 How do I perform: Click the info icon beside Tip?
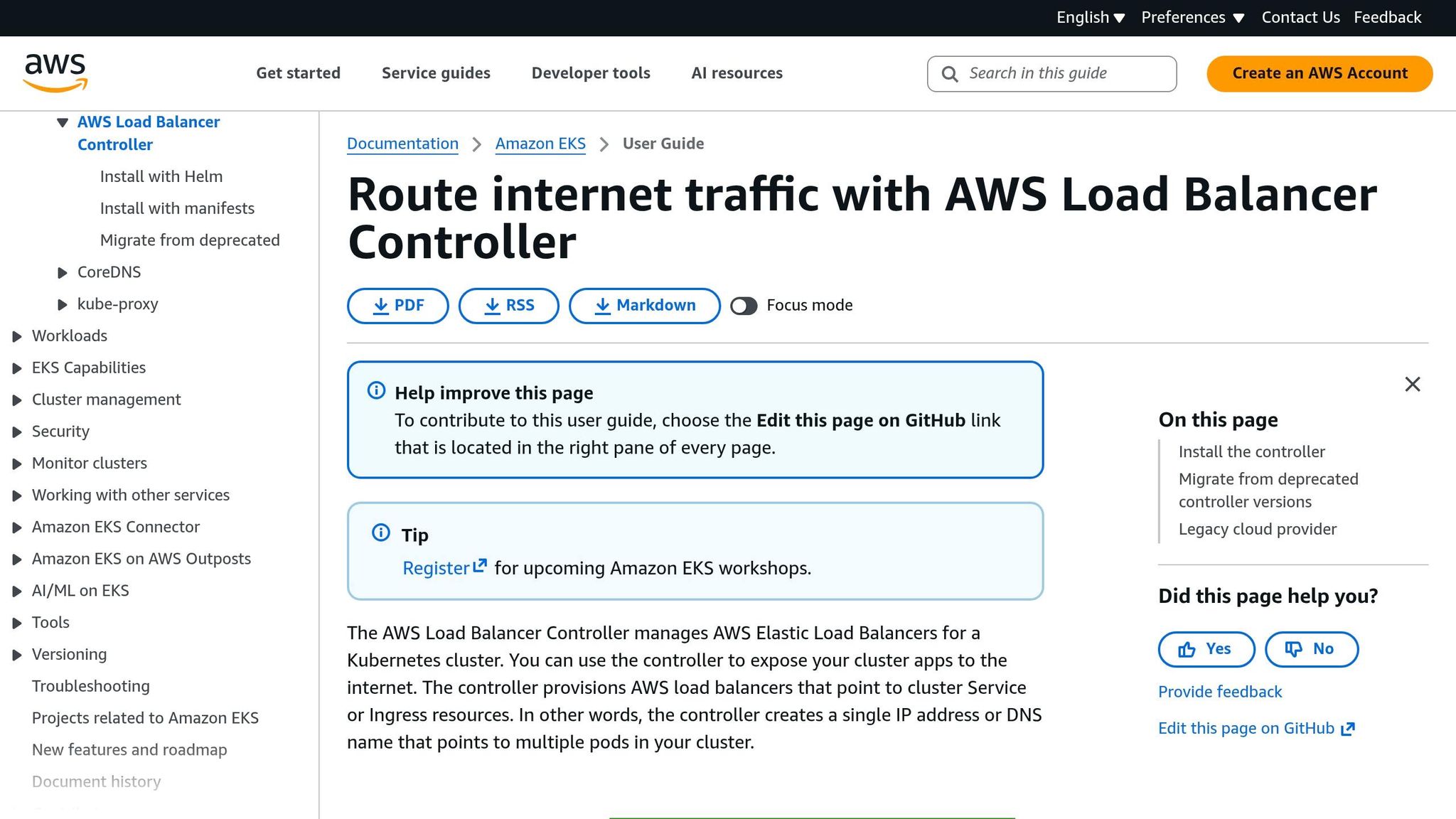point(381,532)
